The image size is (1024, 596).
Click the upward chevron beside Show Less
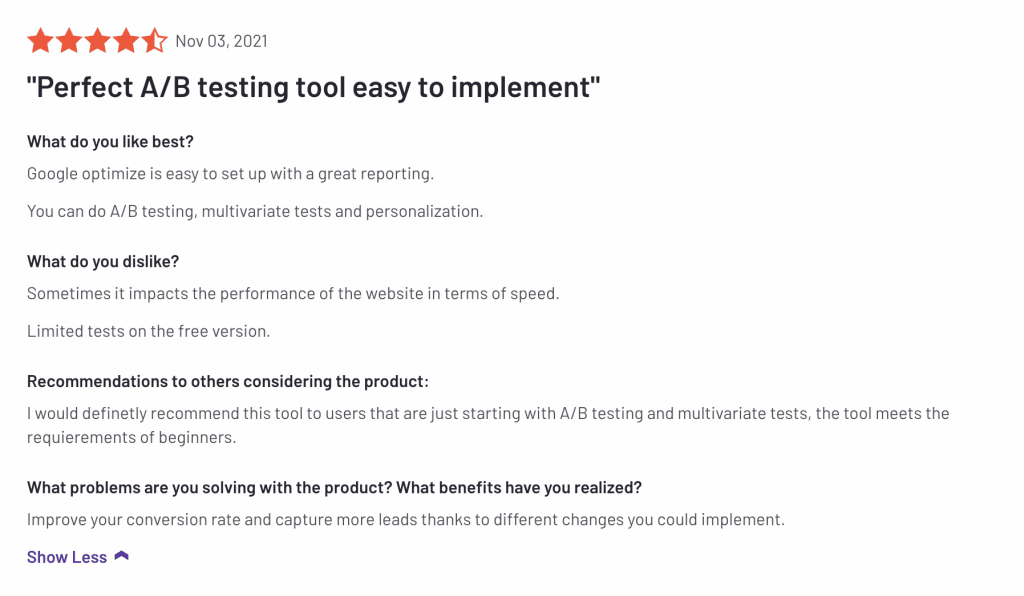(x=122, y=556)
